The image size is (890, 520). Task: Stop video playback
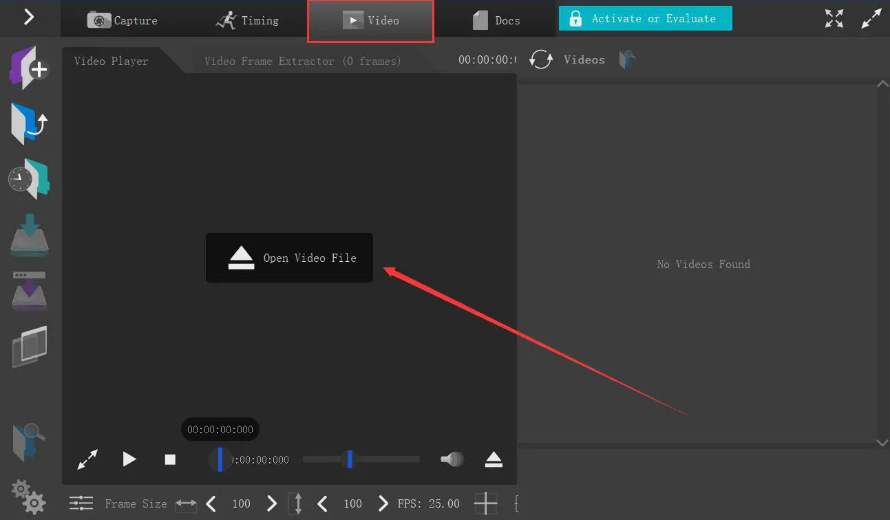point(170,459)
